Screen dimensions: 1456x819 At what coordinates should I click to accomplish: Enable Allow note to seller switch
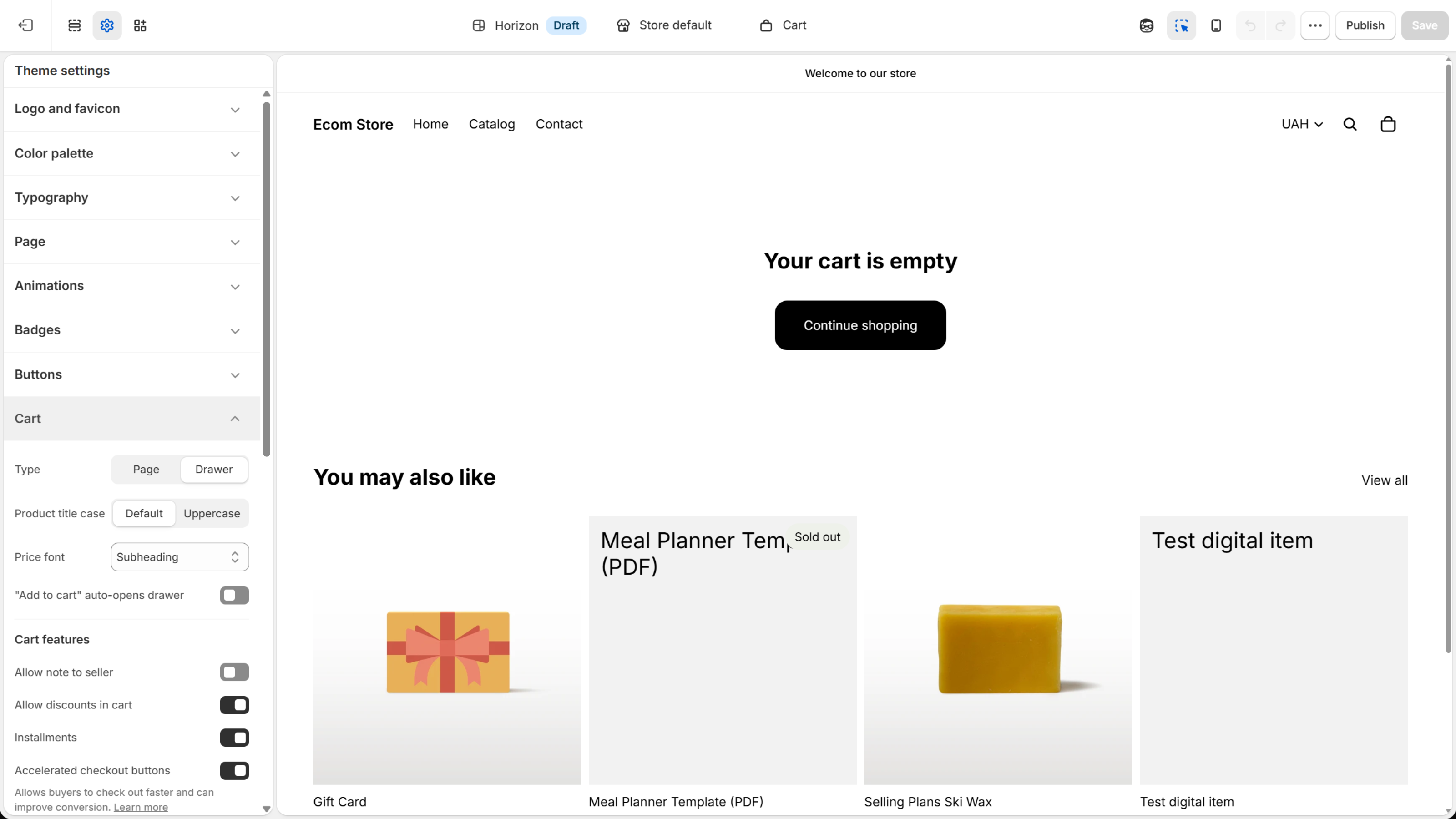[235, 672]
